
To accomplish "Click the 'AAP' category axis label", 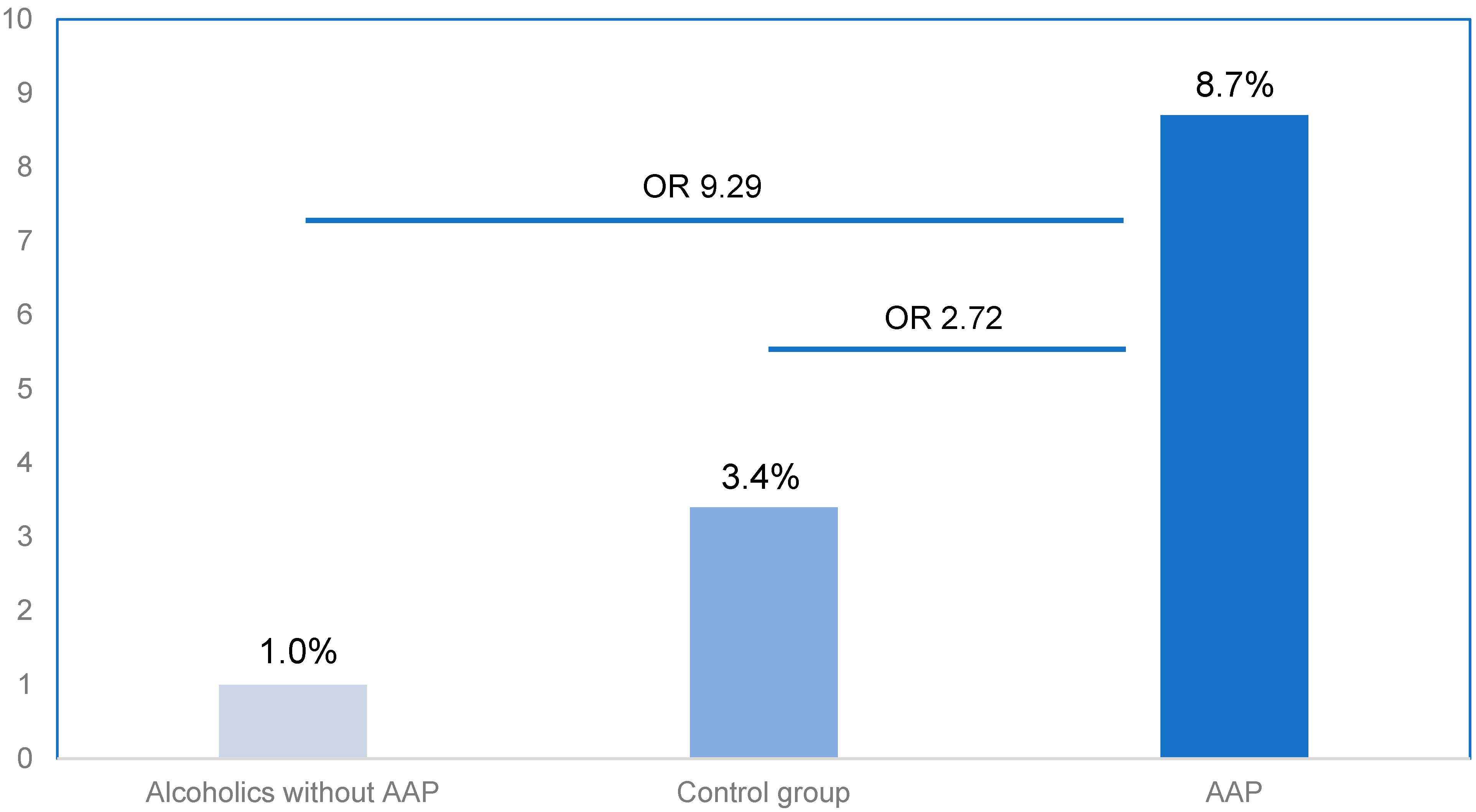I will pos(1234,792).
